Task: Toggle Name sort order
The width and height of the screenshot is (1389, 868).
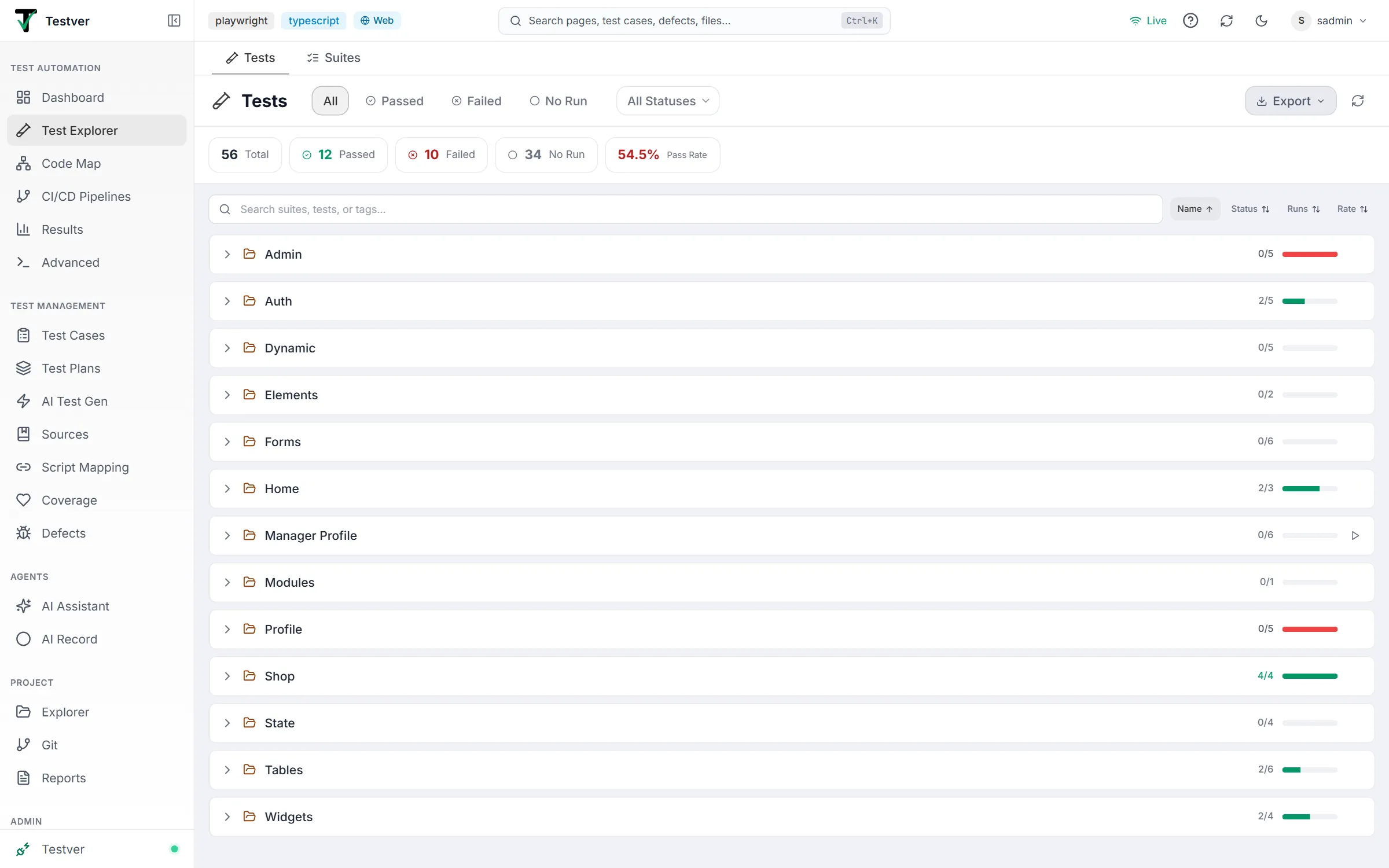Action: pyautogui.click(x=1195, y=209)
